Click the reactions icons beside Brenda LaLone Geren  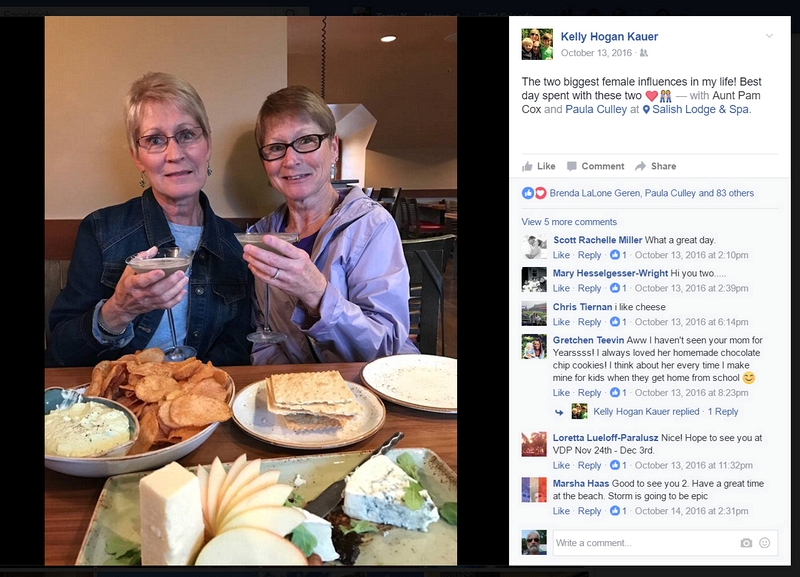coord(534,193)
